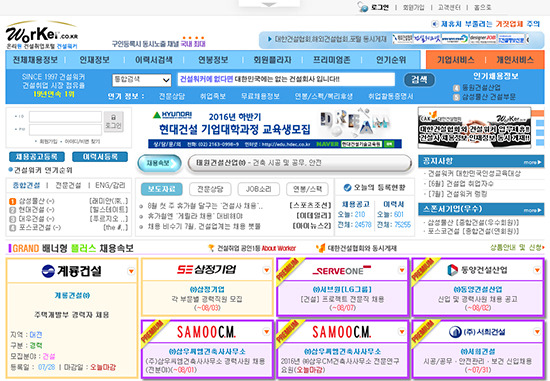This screenshot has height=381, width=550.
Task: Expand the 동양건설산업 card arrow
Action: [537, 270]
